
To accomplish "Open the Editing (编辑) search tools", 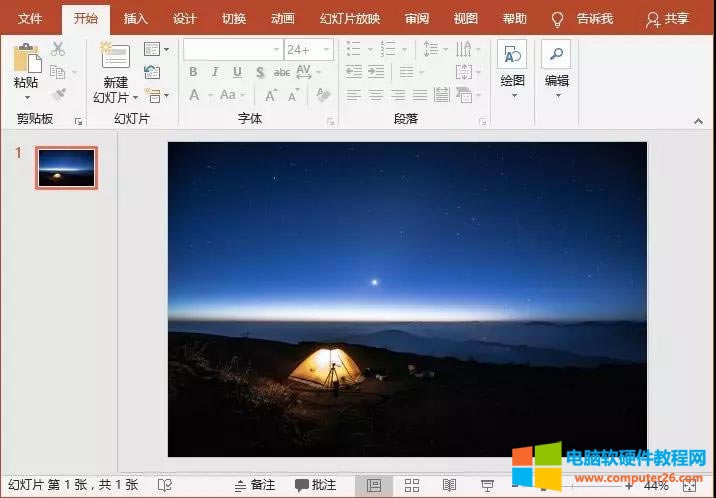I will click(556, 62).
